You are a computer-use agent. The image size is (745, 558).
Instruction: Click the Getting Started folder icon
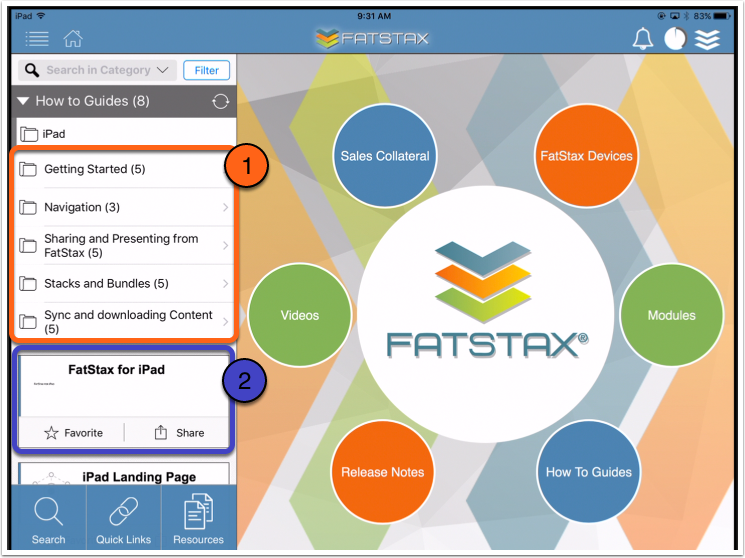point(28,169)
